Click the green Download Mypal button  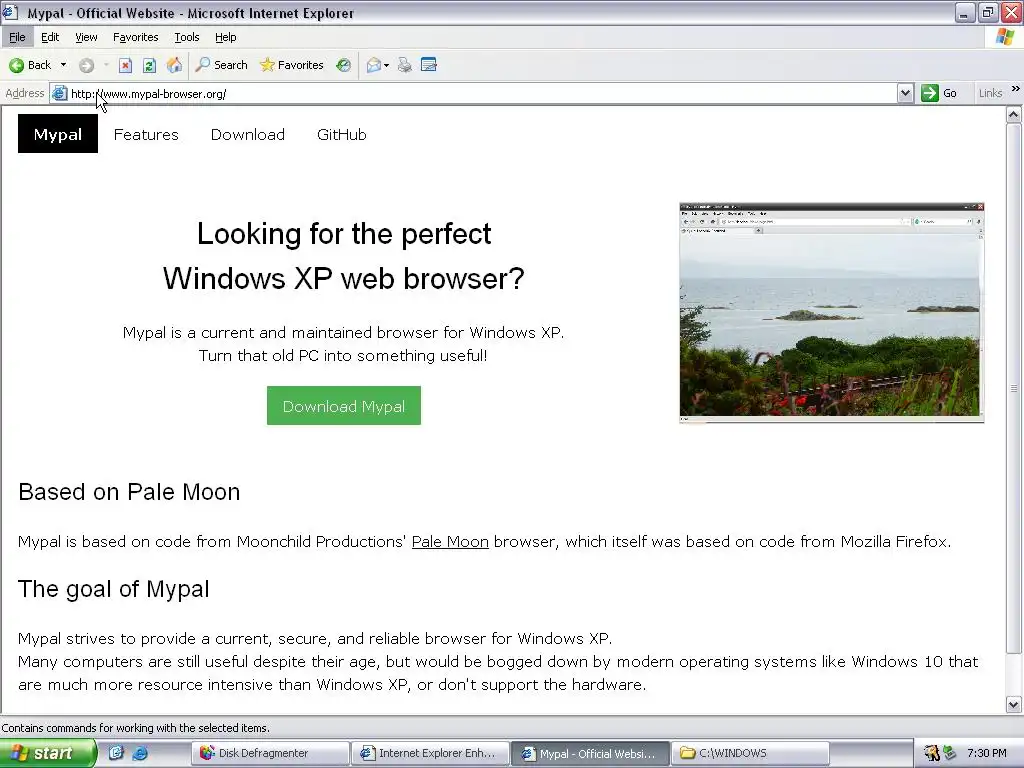coord(344,406)
